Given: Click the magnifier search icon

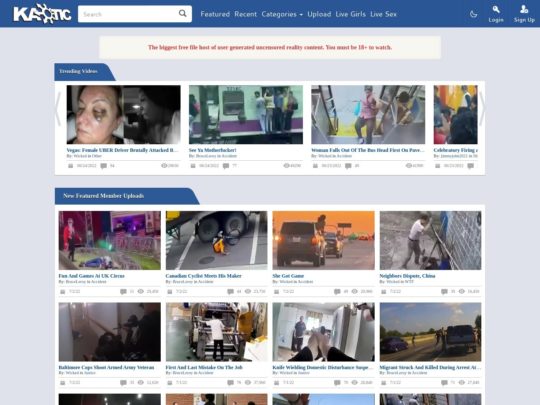Looking at the screenshot, I should point(183,13).
